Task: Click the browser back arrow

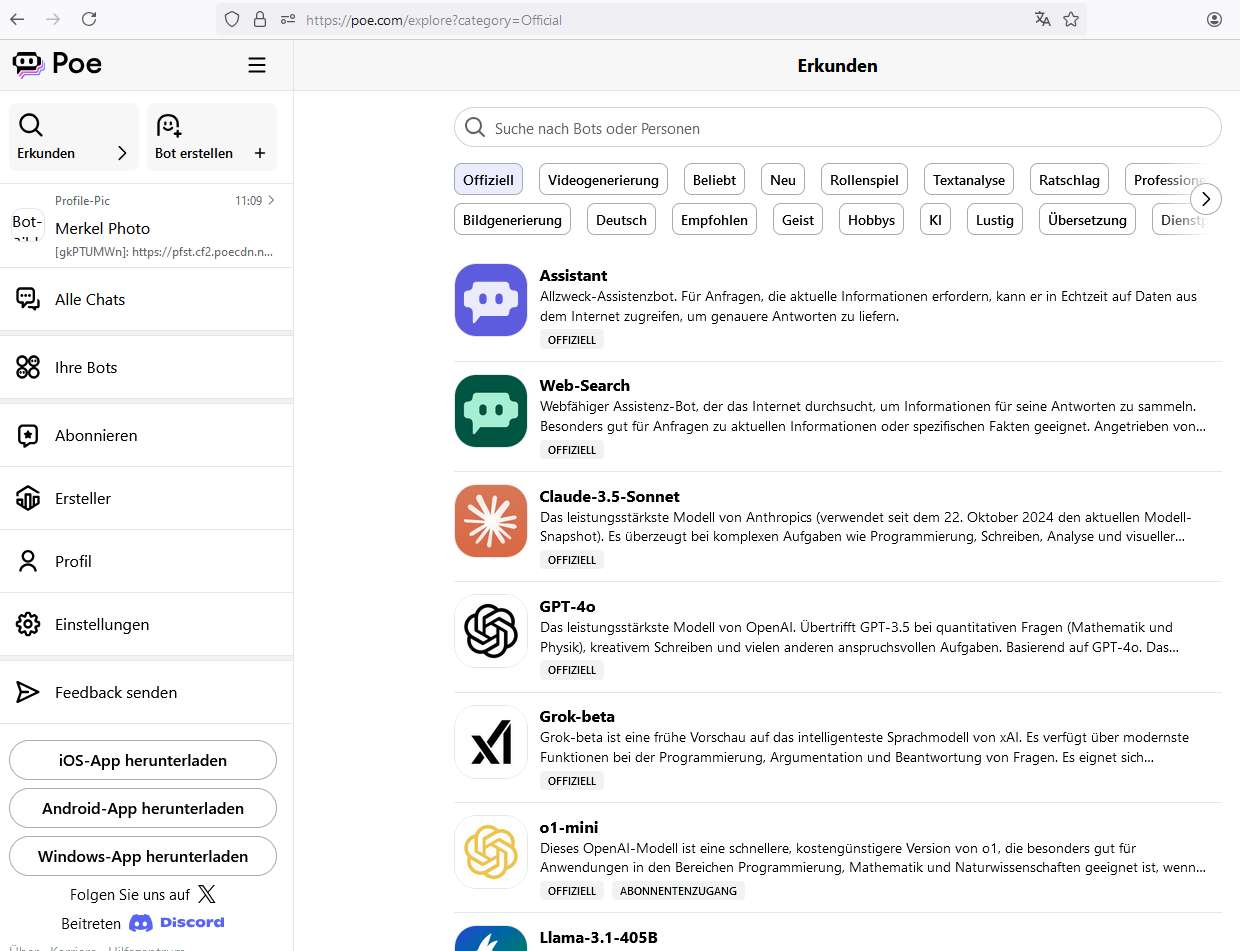Action: (x=17, y=19)
